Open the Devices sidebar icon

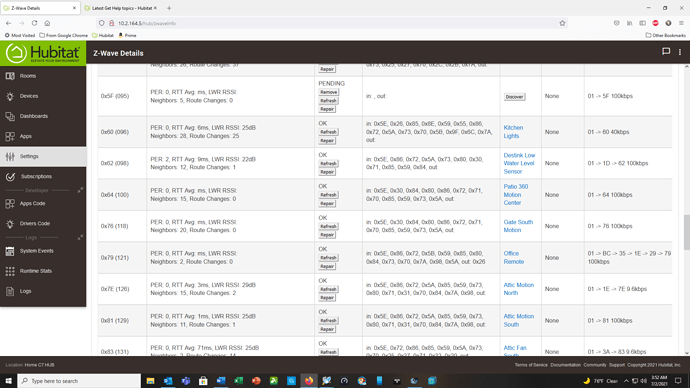(10, 96)
